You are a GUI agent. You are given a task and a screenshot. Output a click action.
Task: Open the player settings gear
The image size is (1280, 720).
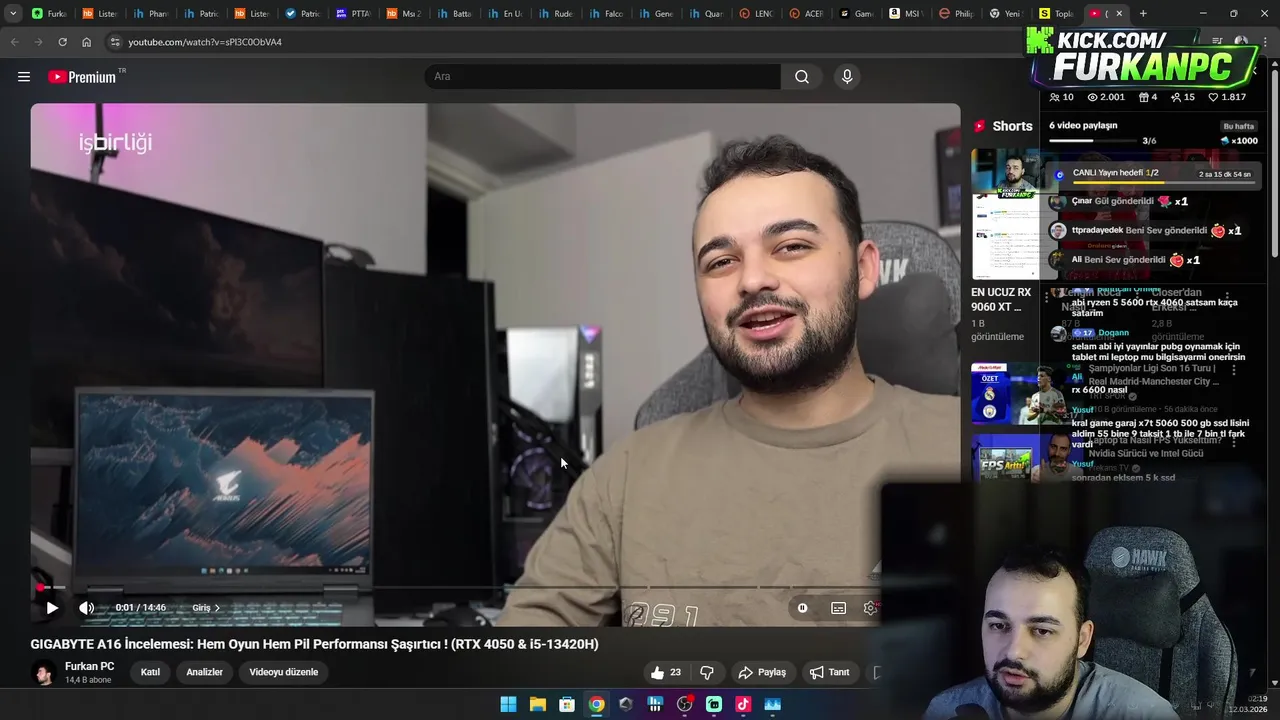click(x=870, y=608)
